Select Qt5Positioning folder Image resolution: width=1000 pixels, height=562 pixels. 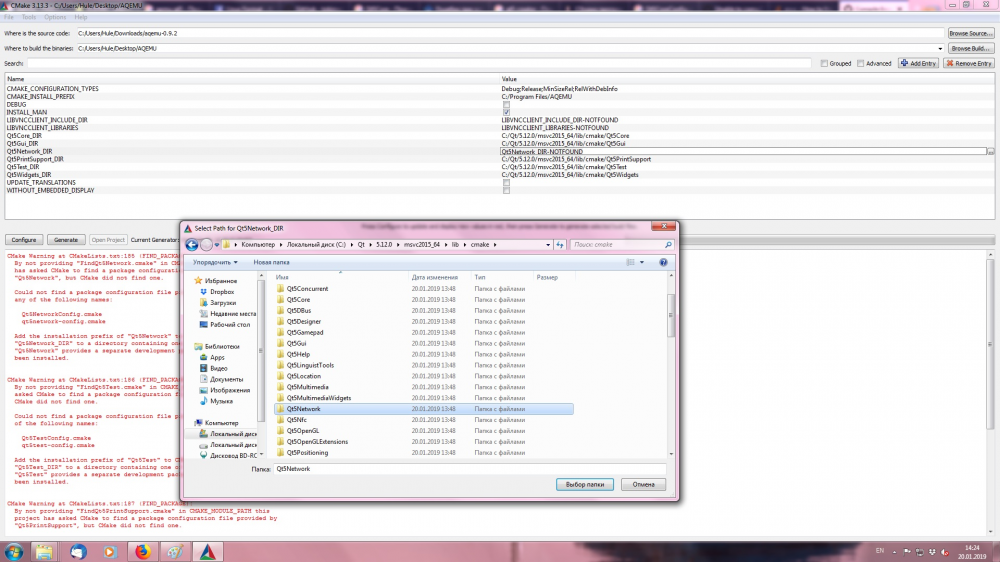click(307, 452)
